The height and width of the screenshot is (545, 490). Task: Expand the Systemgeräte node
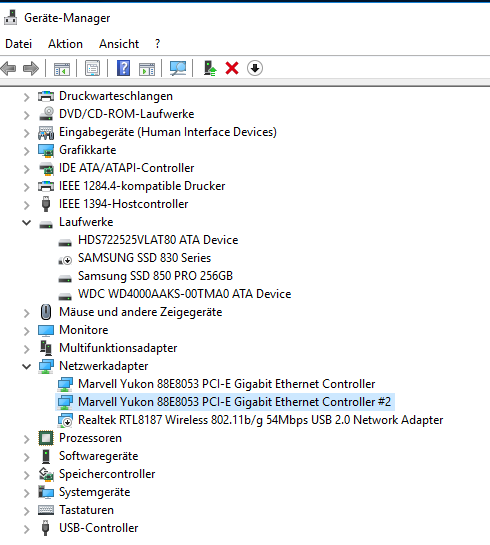26,493
